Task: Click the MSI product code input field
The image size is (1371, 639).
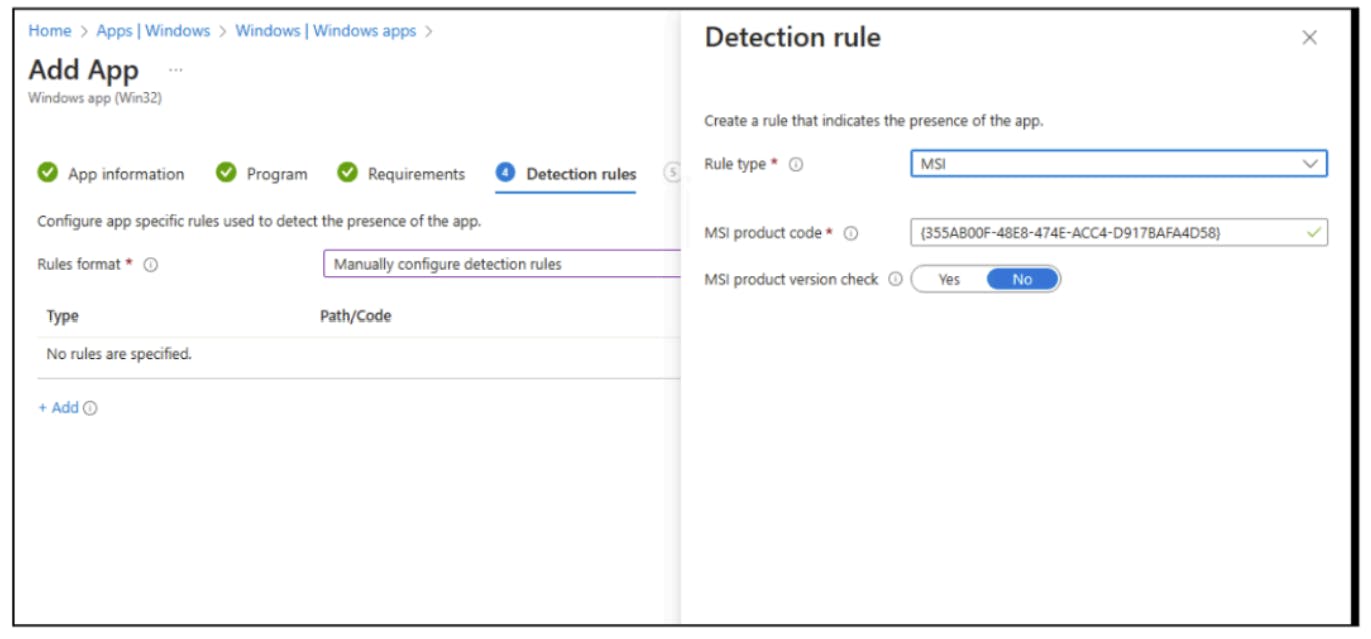Action: tap(1110, 233)
